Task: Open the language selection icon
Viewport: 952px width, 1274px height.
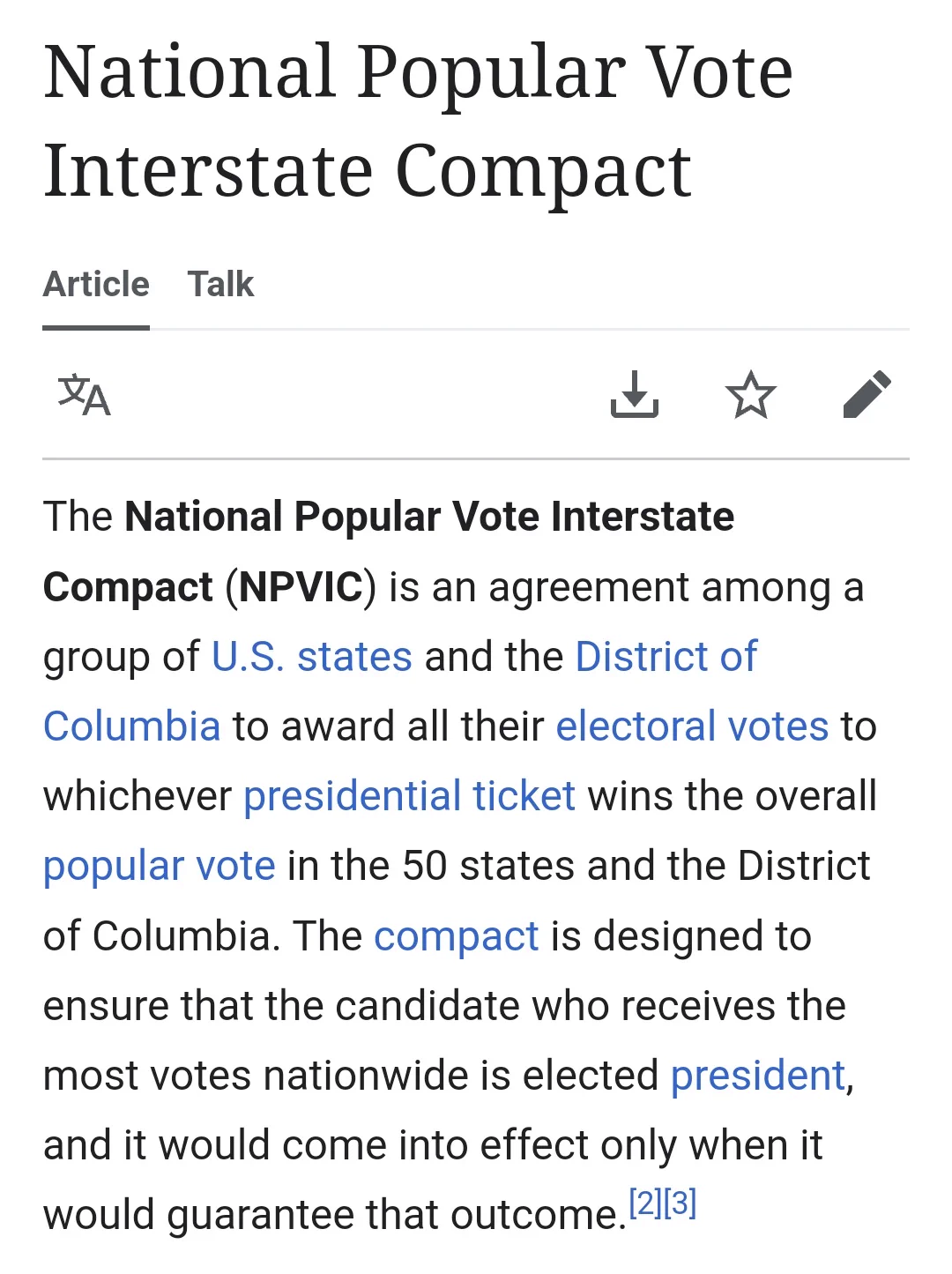Action: coord(85,395)
